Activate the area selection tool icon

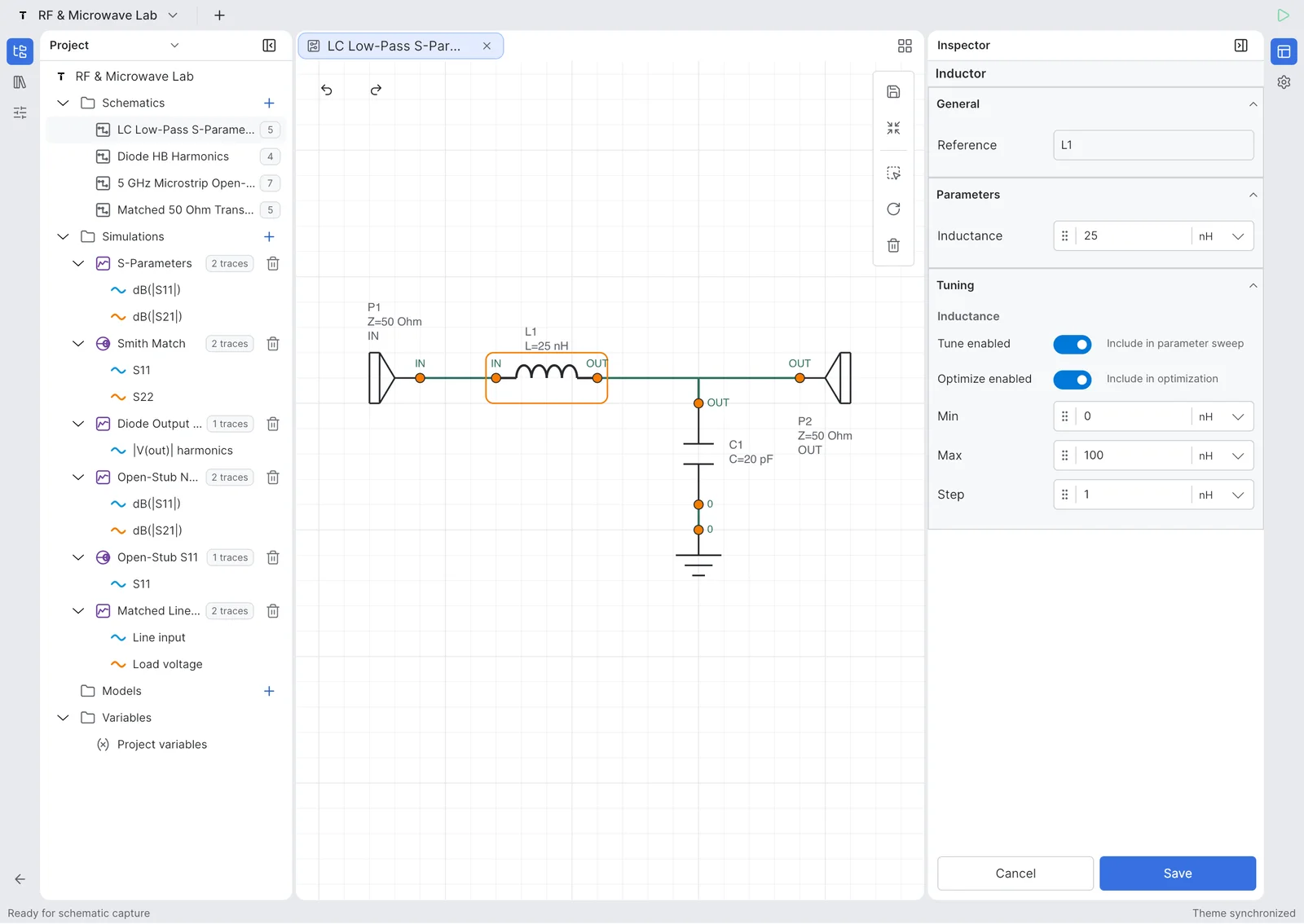point(893,174)
